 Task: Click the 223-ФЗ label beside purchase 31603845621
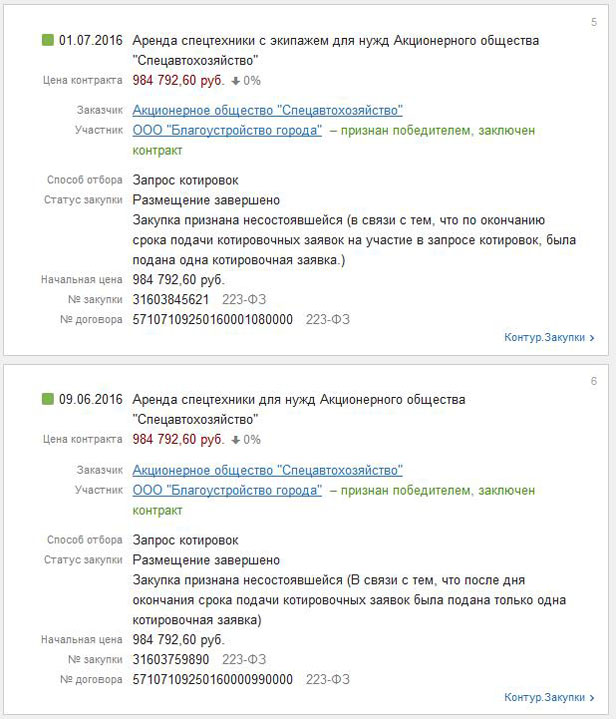click(x=244, y=299)
